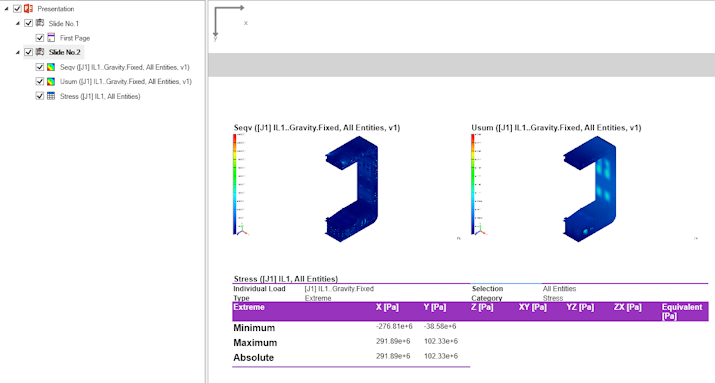Select Stress ([J1] IL1, All Entities) tree item

100,96
